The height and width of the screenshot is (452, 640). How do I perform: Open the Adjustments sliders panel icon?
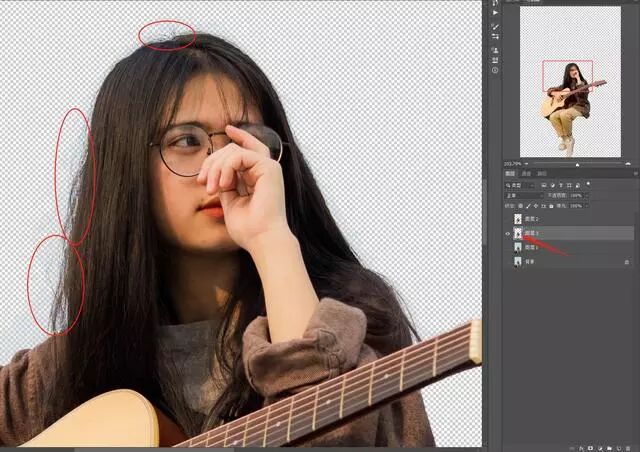pyautogui.click(x=495, y=37)
